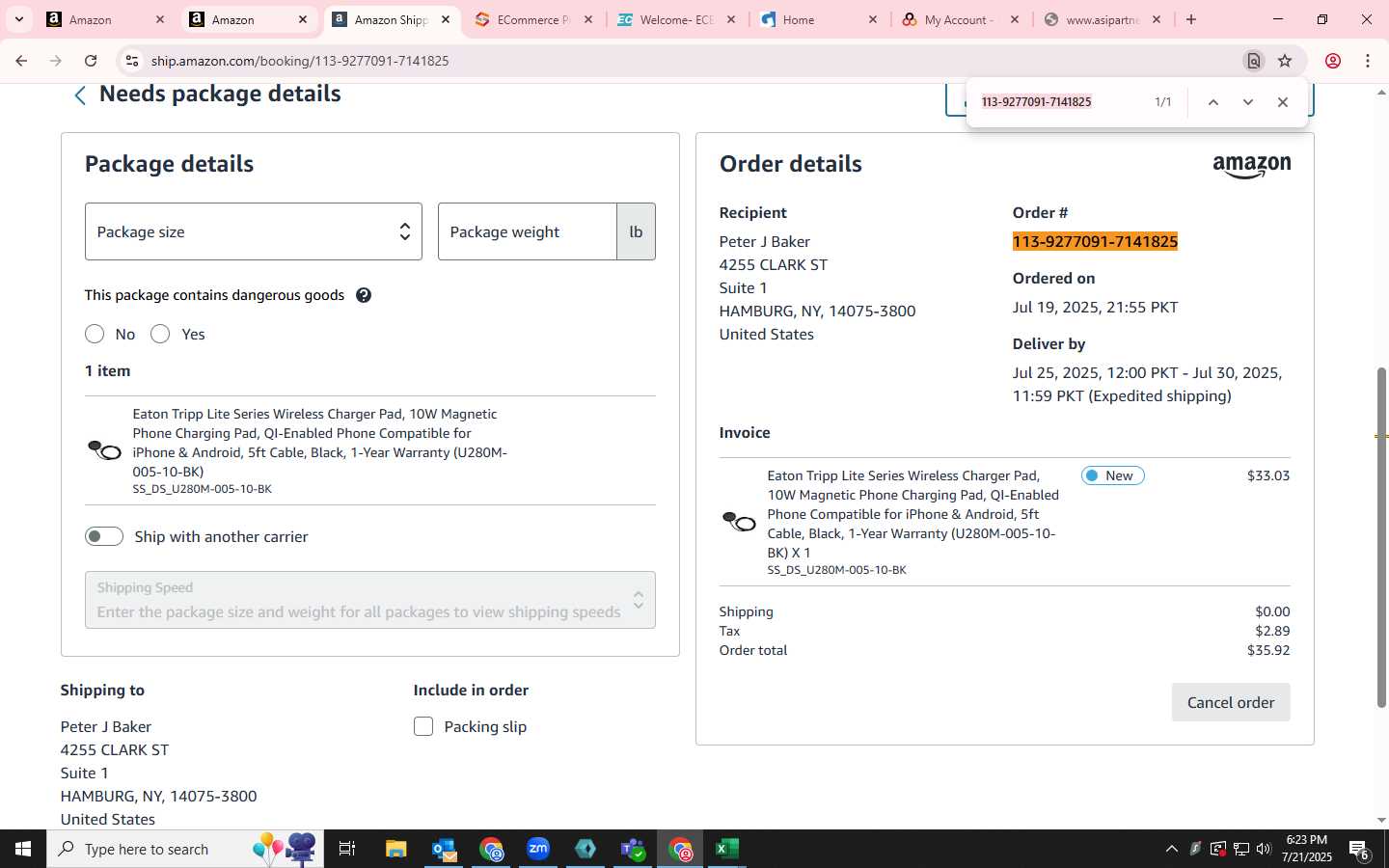Reload the page with the refresh icon

click(91, 61)
